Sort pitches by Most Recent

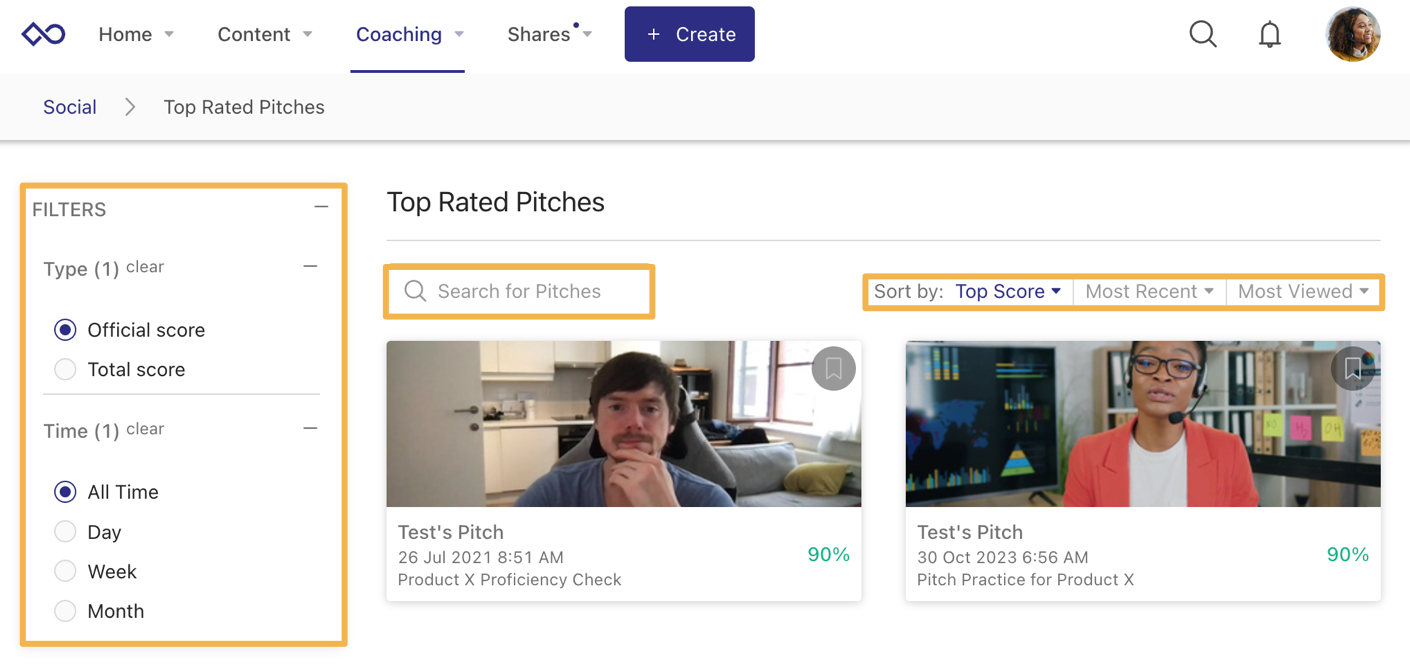(x=1149, y=292)
